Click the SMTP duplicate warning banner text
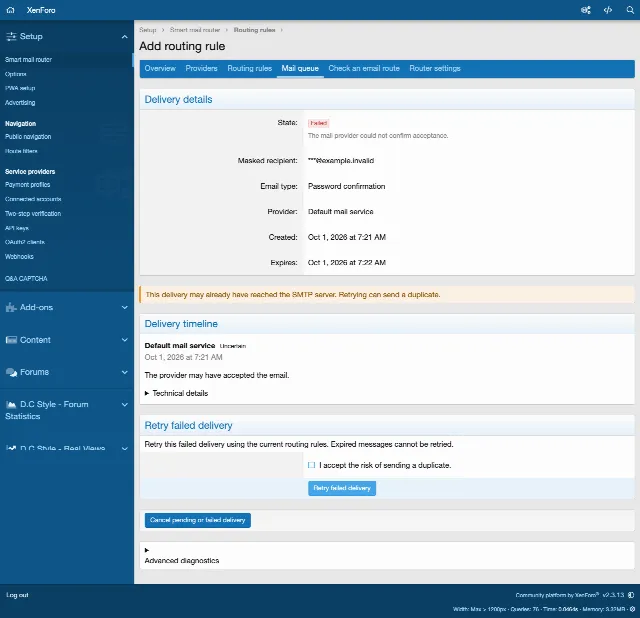Viewport: 640px width, 618px height. [x=293, y=294]
